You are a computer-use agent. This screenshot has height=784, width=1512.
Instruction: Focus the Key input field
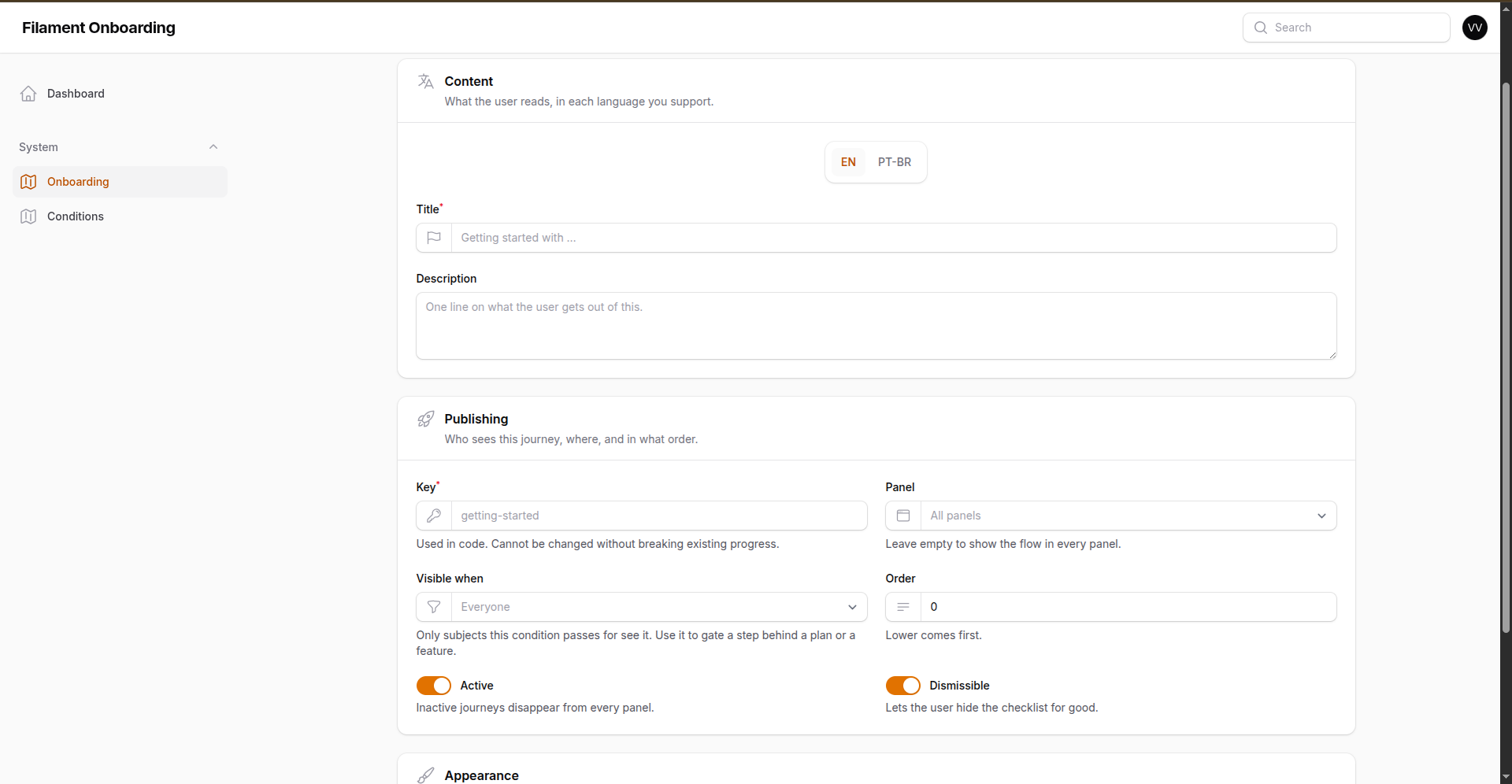[x=659, y=516]
